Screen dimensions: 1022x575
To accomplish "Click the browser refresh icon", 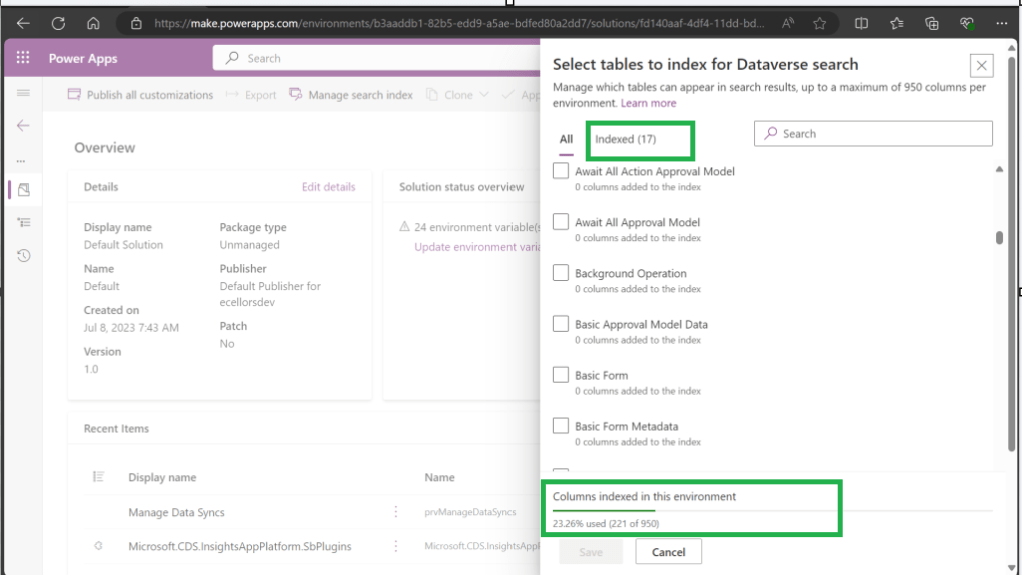I will (x=58, y=23).
